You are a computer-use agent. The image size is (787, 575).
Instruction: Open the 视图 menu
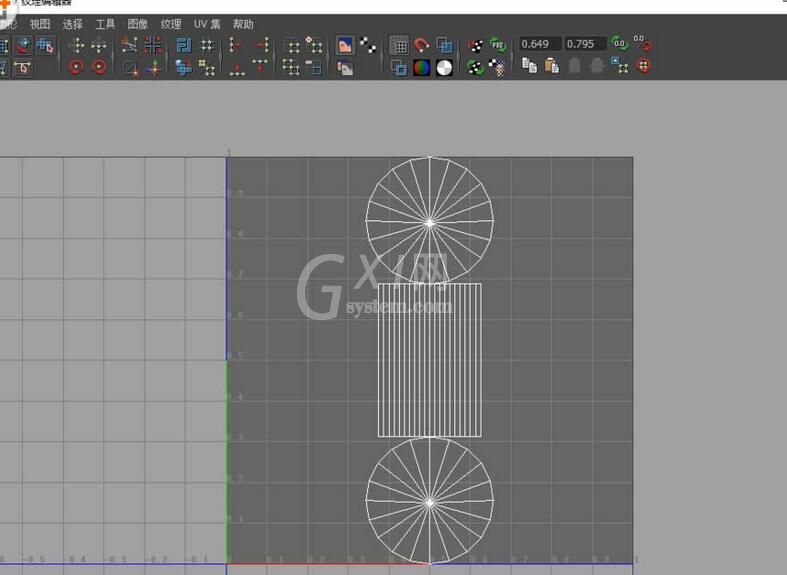tap(40, 24)
